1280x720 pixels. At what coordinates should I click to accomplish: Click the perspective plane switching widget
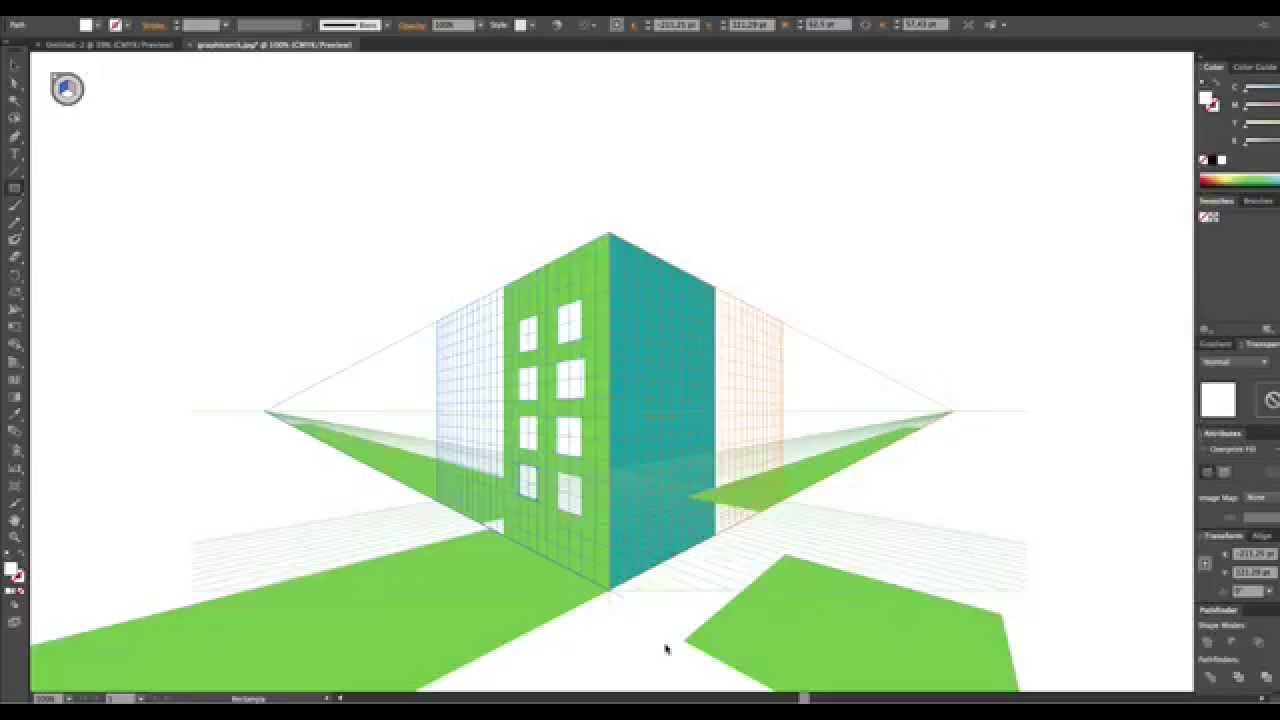point(67,89)
